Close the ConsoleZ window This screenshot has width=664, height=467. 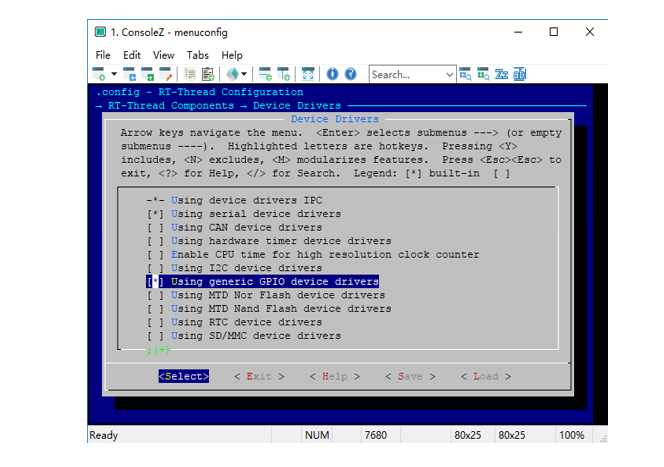(x=589, y=32)
